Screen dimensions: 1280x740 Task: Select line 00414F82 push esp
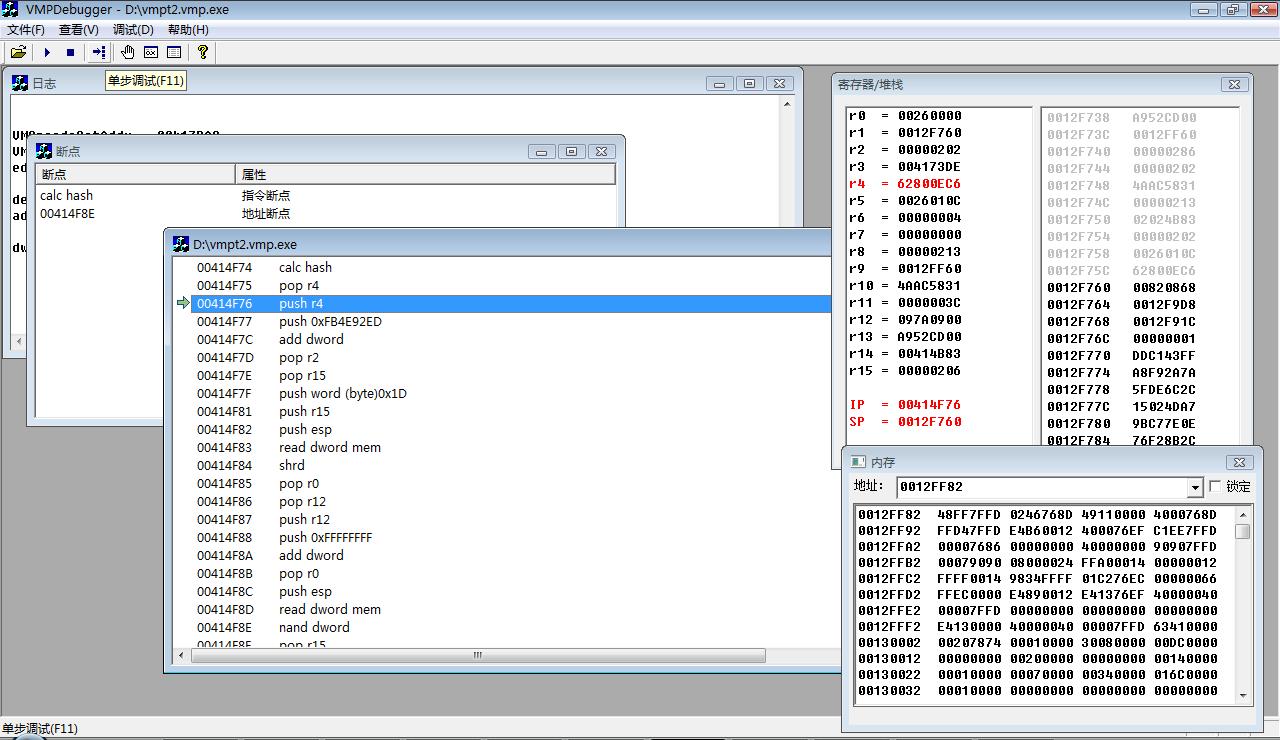pyautogui.click(x=510, y=429)
